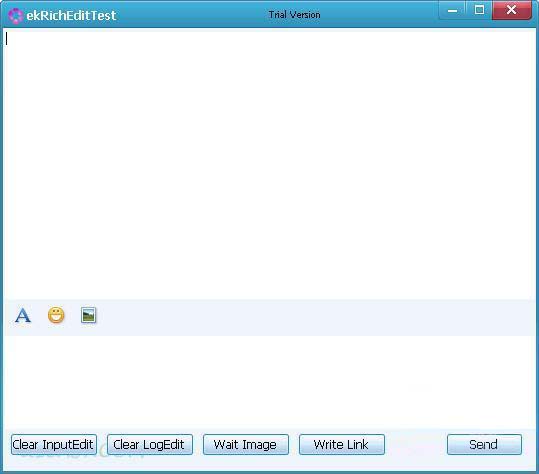Click the insert picture icon
The height and width of the screenshot is (474, 539).
(x=89, y=315)
